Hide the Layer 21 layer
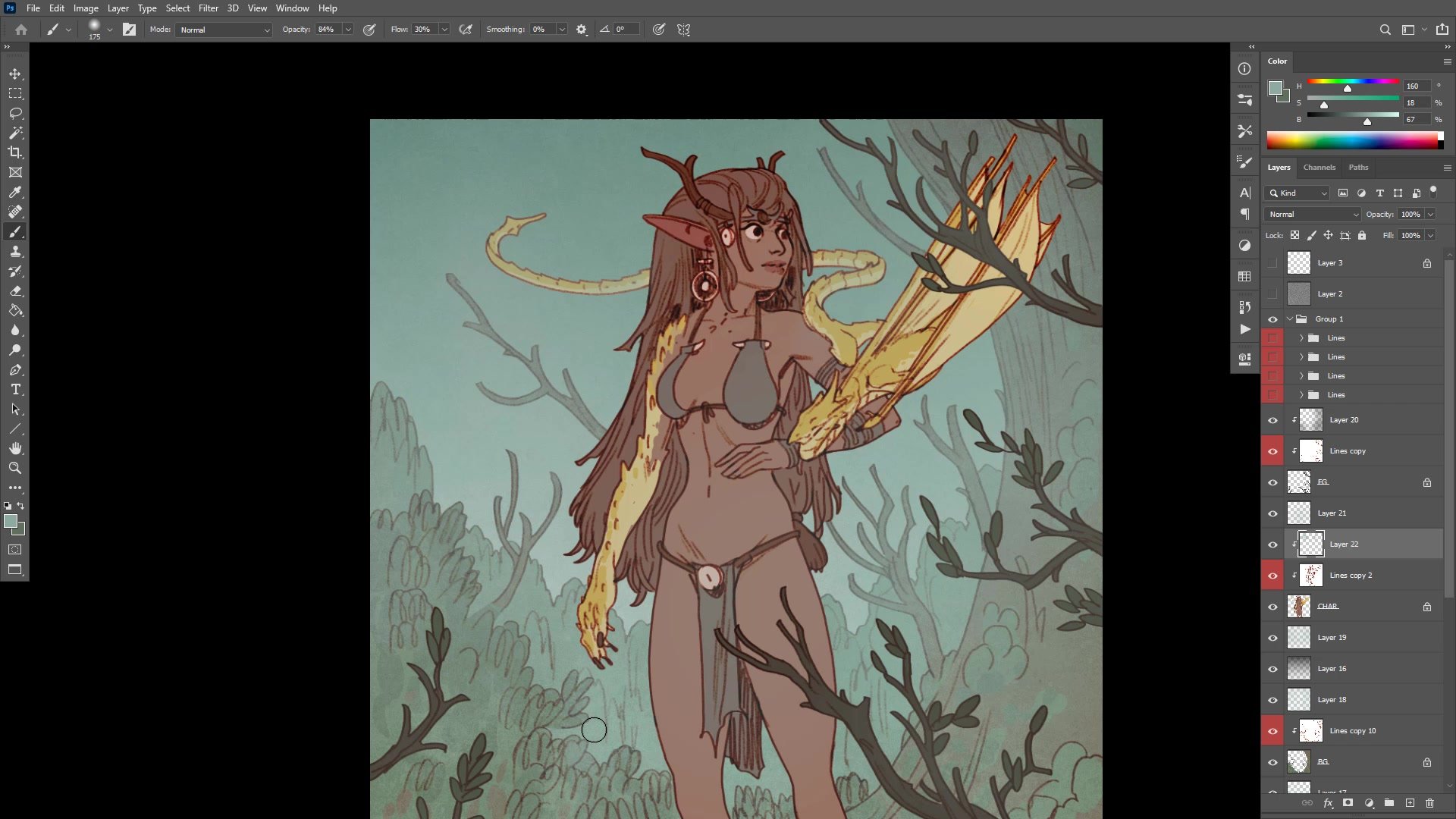The width and height of the screenshot is (1456, 819). [1272, 513]
